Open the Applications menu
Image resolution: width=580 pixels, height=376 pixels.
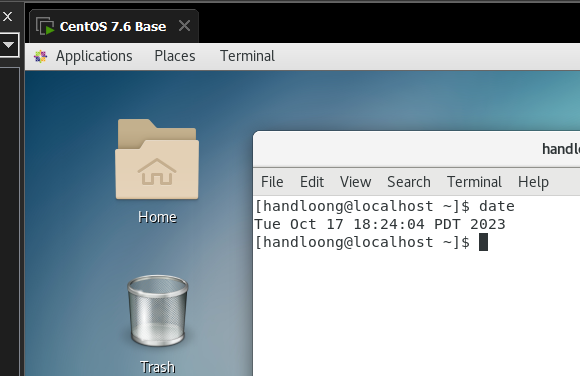pos(94,56)
